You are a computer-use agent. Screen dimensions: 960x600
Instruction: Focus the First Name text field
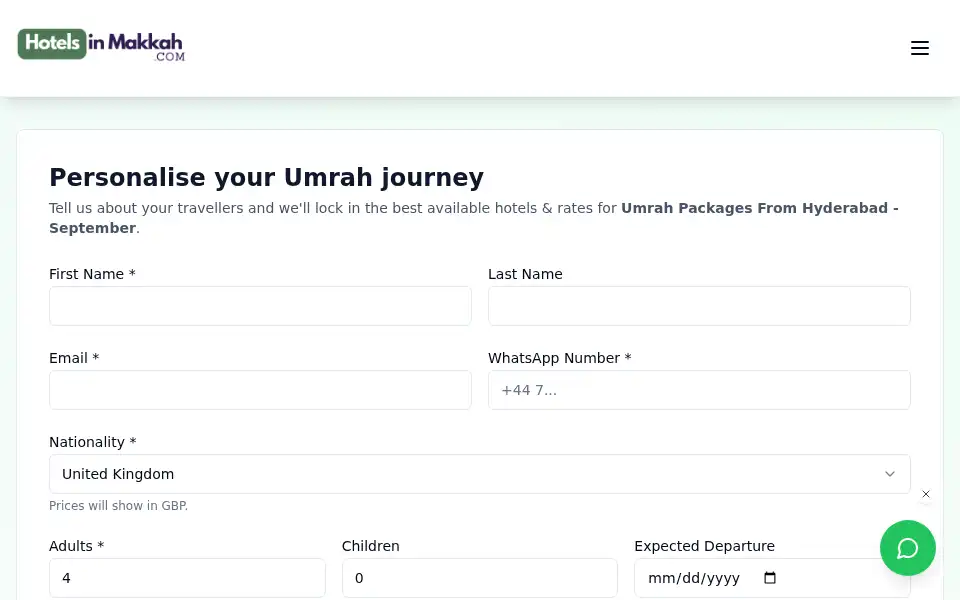[260, 306]
